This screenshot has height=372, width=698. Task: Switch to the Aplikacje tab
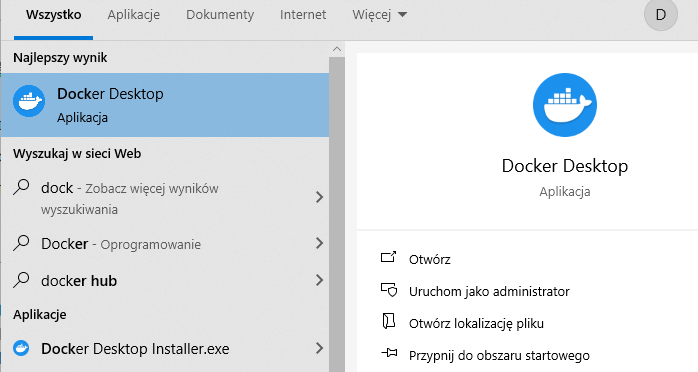(x=134, y=15)
